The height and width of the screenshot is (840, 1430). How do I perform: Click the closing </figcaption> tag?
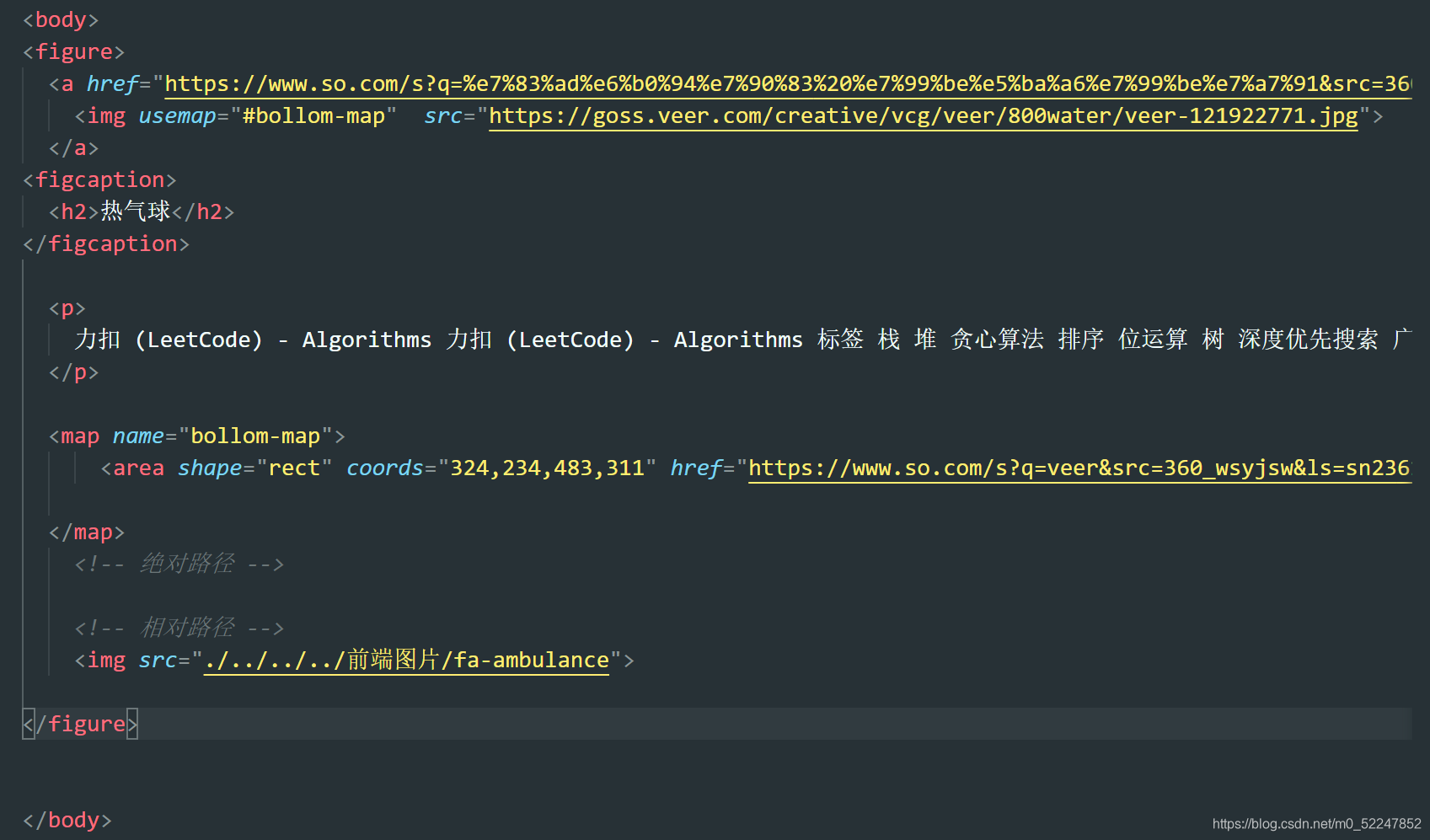(x=106, y=244)
